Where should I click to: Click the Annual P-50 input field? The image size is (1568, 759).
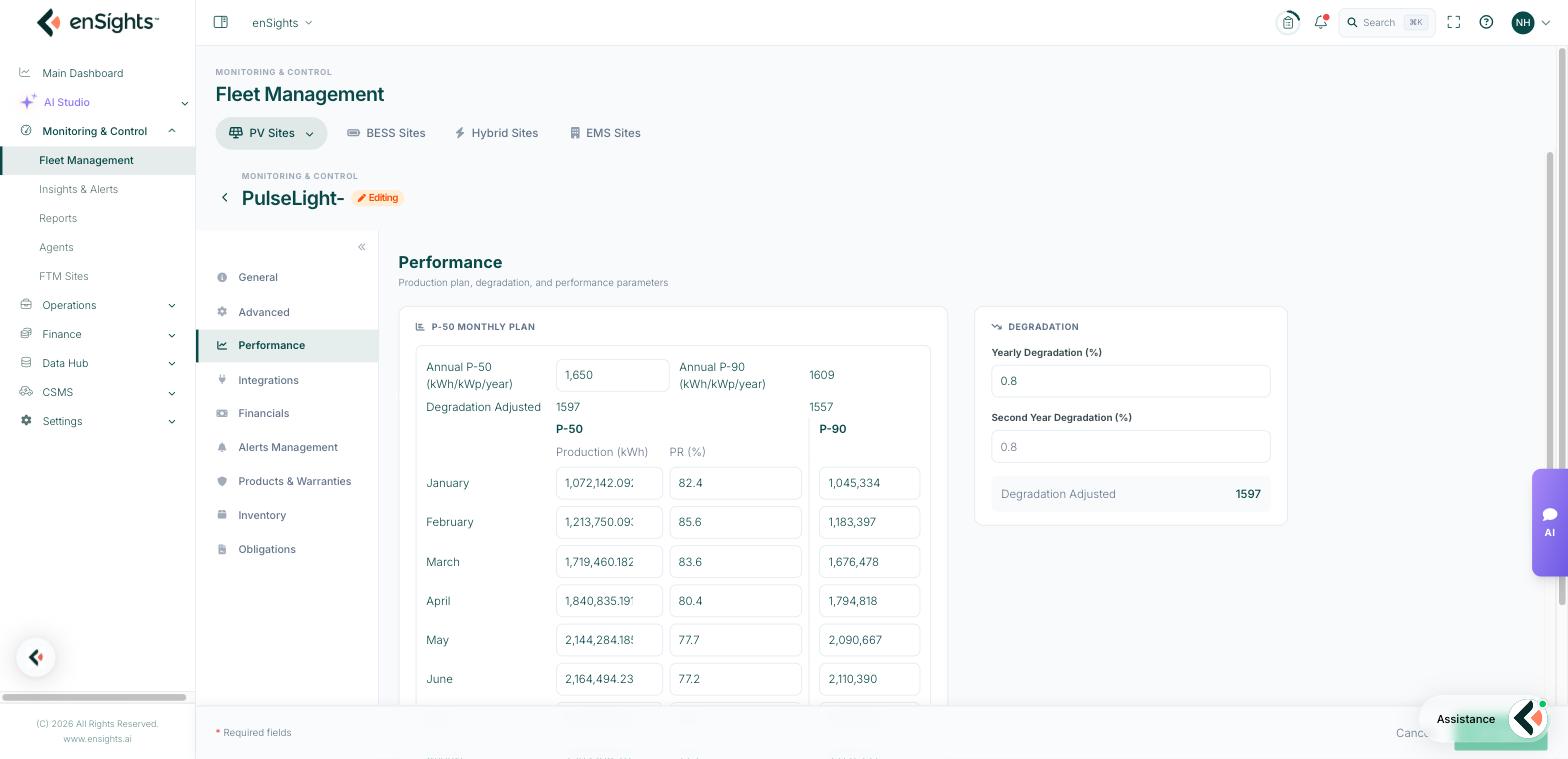pos(613,375)
